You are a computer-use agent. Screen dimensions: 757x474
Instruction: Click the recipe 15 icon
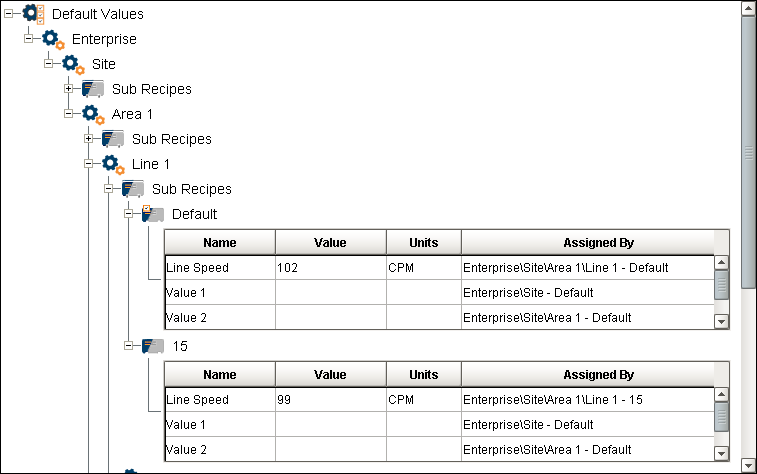pyautogui.click(x=152, y=345)
